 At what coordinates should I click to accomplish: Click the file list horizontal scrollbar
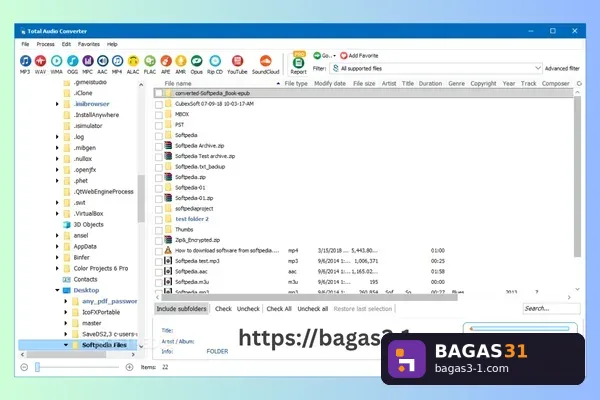[x=310, y=297]
